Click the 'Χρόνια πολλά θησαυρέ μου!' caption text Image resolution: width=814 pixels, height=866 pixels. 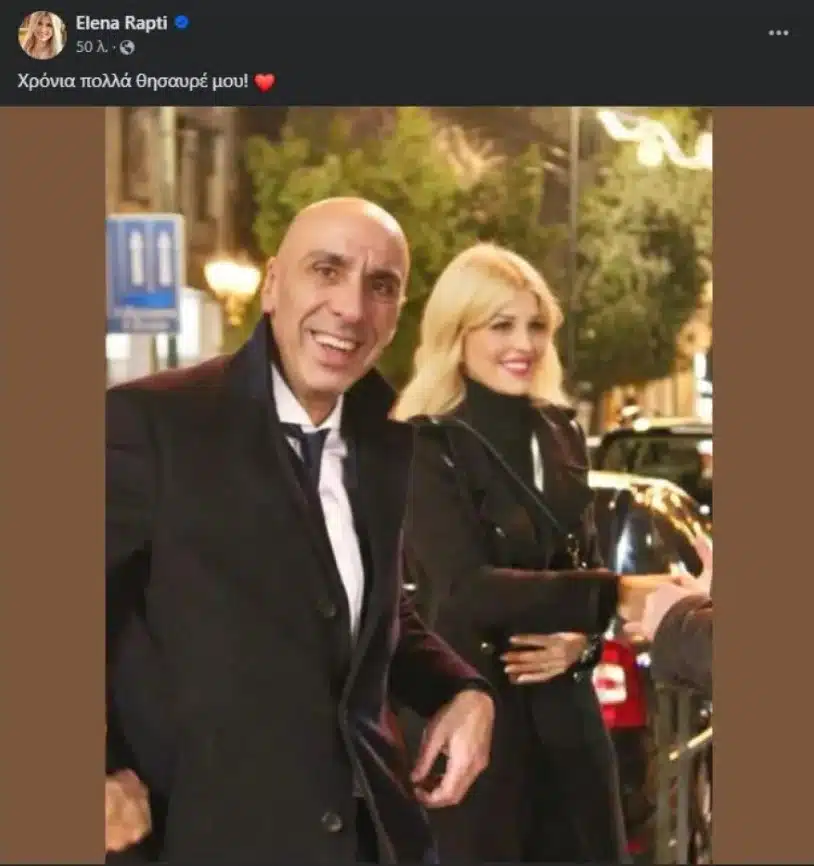coord(133,81)
